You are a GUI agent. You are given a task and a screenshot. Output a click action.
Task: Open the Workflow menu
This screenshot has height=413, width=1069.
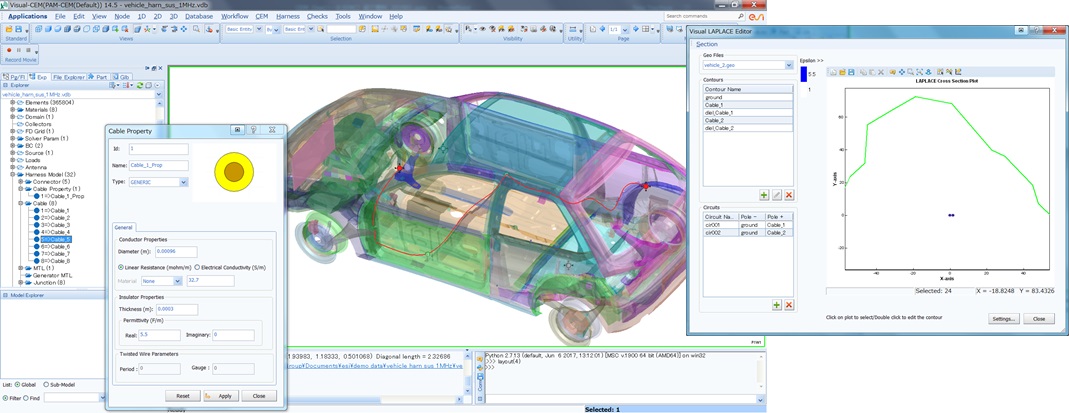(235, 16)
